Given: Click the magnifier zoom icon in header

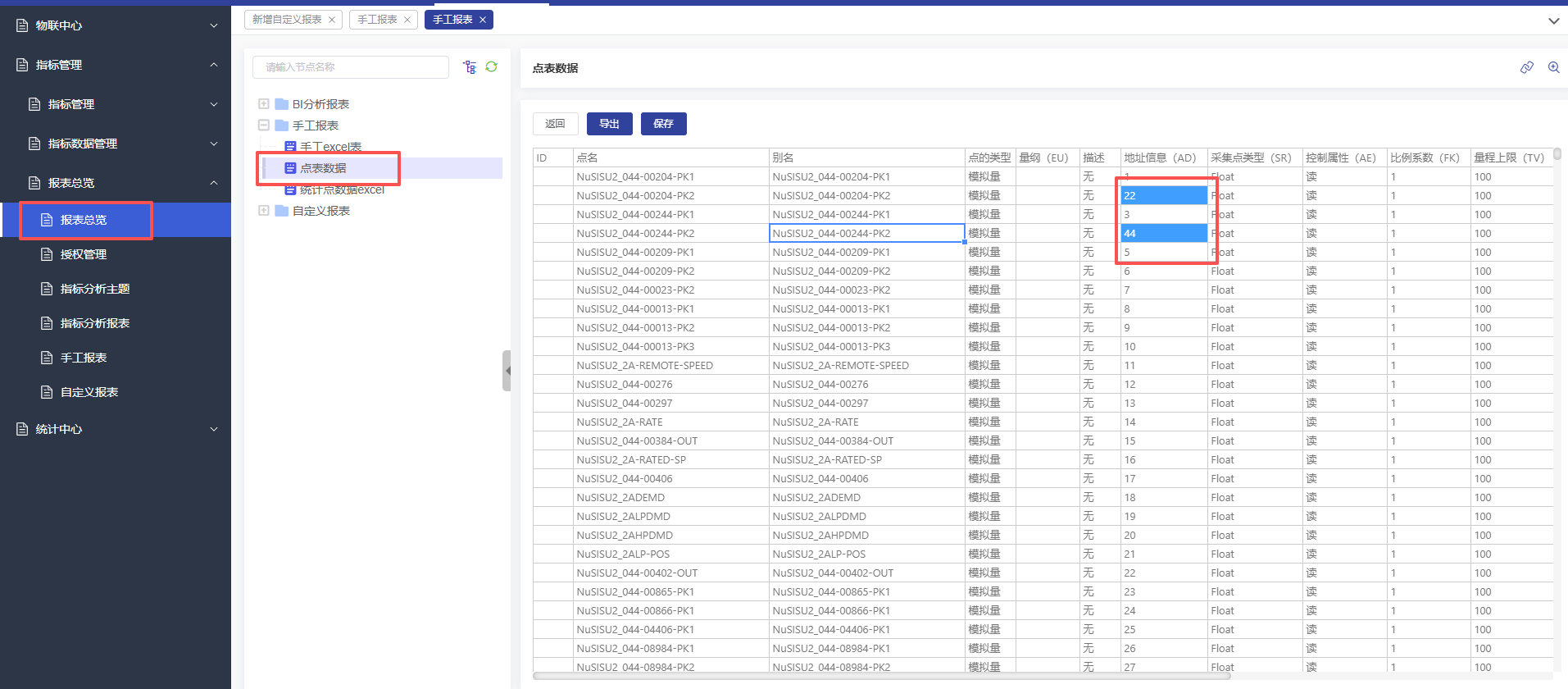Looking at the screenshot, I should tap(1553, 68).
